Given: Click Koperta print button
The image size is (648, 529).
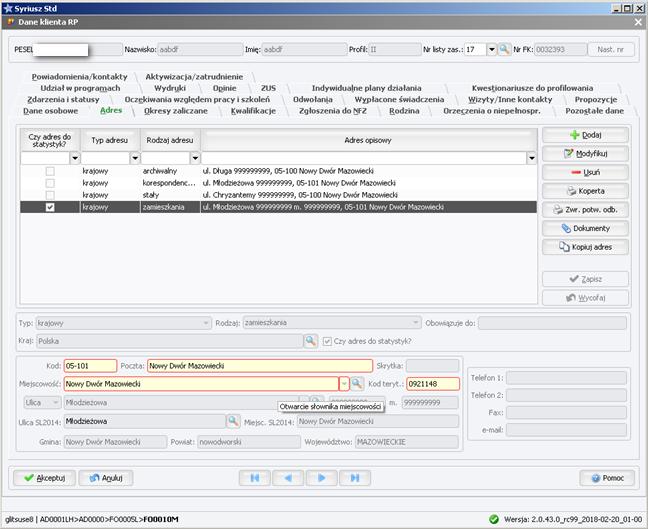Looking at the screenshot, I should pyautogui.click(x=585, y=191).
